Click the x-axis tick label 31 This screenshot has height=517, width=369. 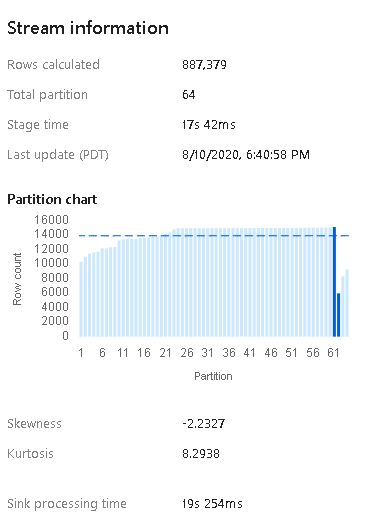point(208,353)
